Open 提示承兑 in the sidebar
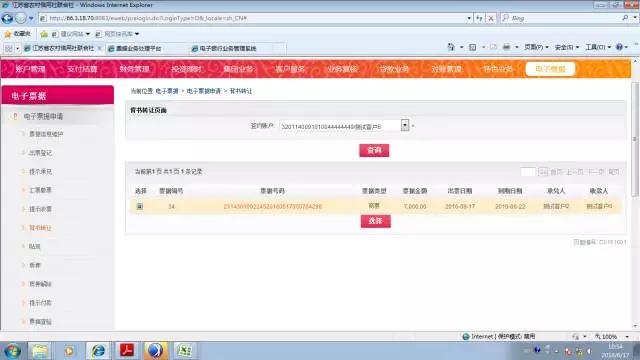640x360 pixels. click(x=40, y=171)
